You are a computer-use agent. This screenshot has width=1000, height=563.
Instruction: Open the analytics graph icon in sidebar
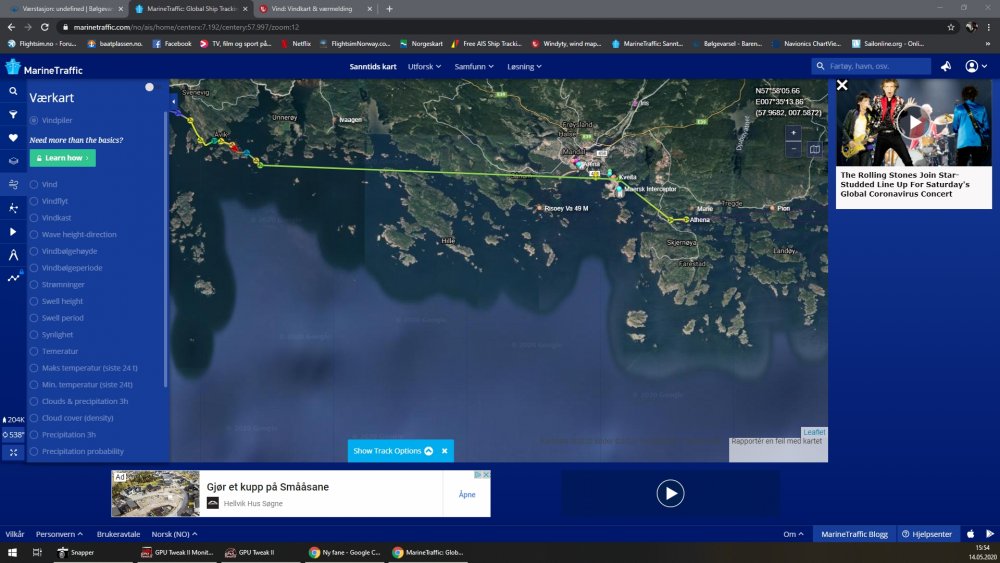point(13,278)
